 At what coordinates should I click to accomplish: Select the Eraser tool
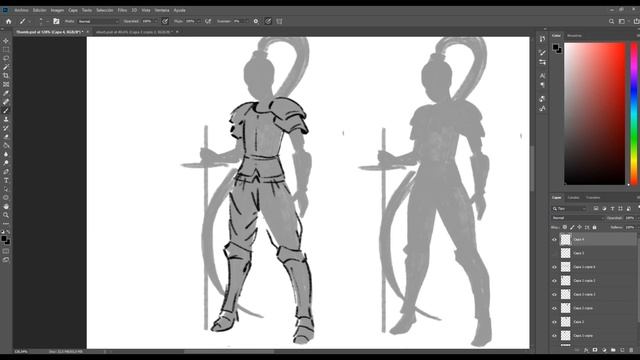[6, 137]
